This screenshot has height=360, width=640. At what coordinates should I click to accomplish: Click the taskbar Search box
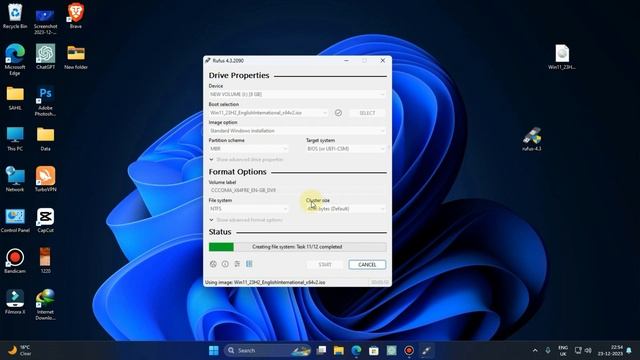(268, 350)
